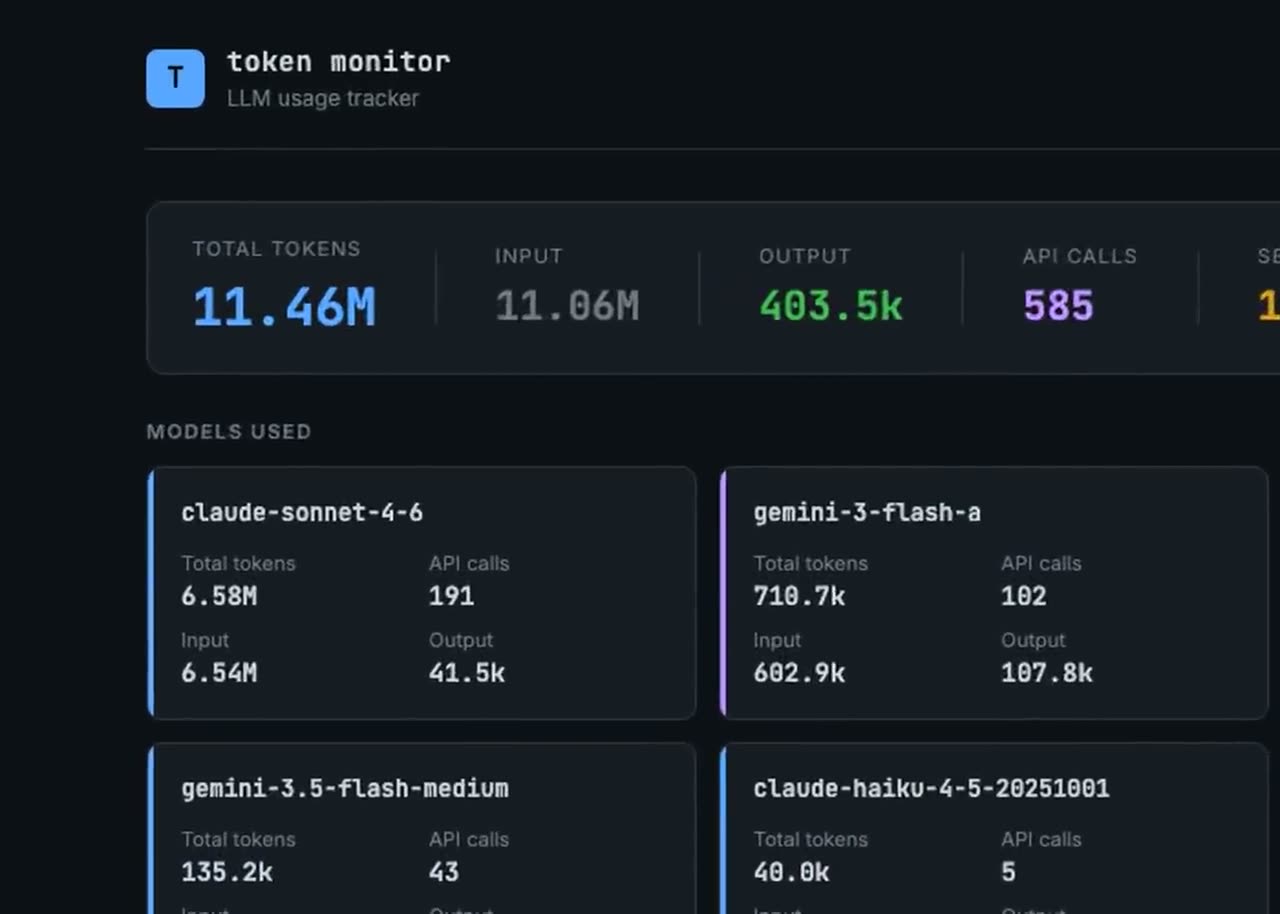Select claude-sonnet input 6.54M
Viewport: 1280px width, 914px height.
tap(219, 673)
